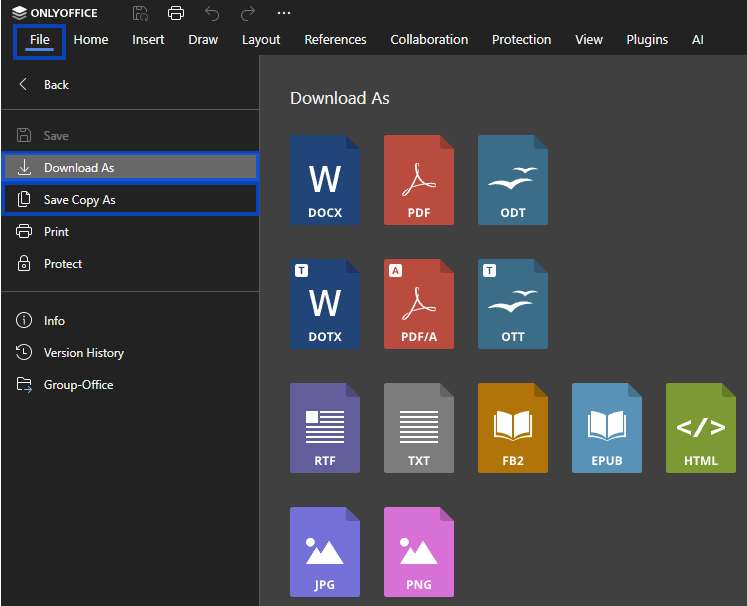The image size is (747, 606).
Task: Download the document as PDF
Action: (x=419, y=180)
